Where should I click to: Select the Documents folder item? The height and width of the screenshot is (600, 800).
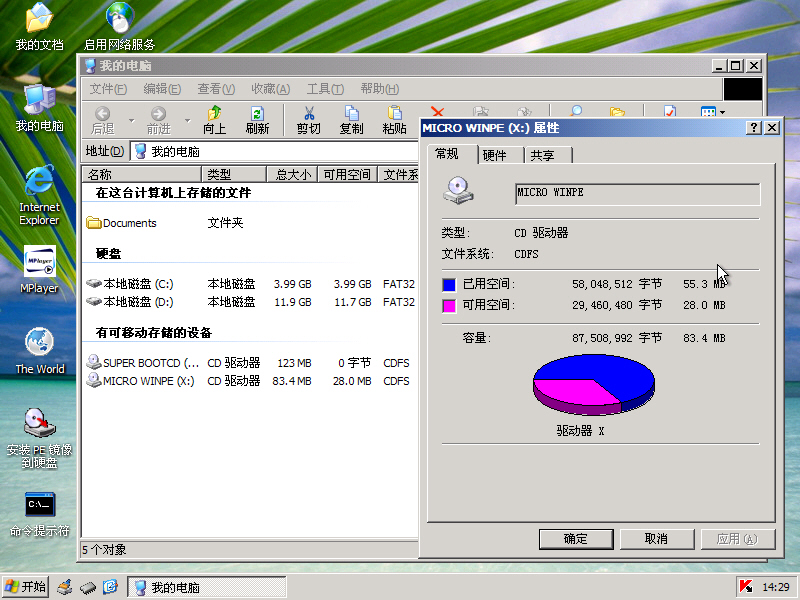tap(122, 223)
